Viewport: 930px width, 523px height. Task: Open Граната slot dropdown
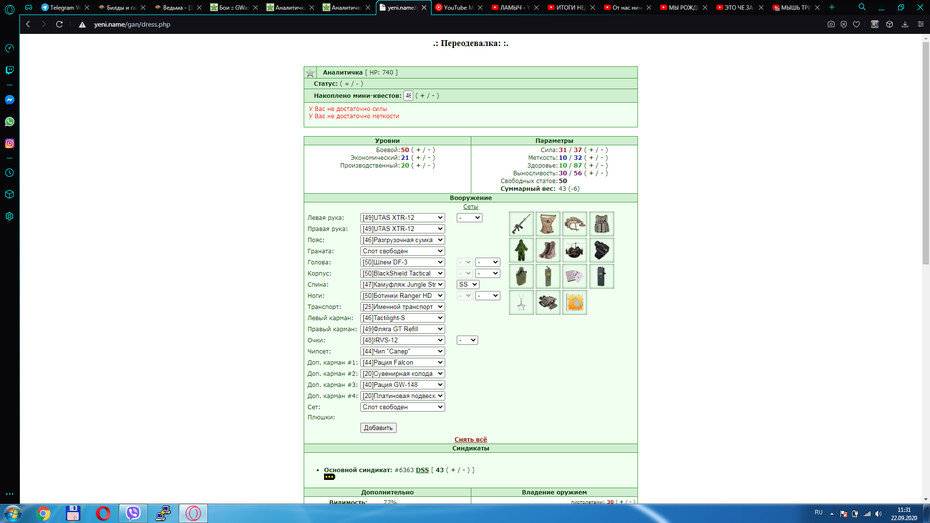point(402,251)
